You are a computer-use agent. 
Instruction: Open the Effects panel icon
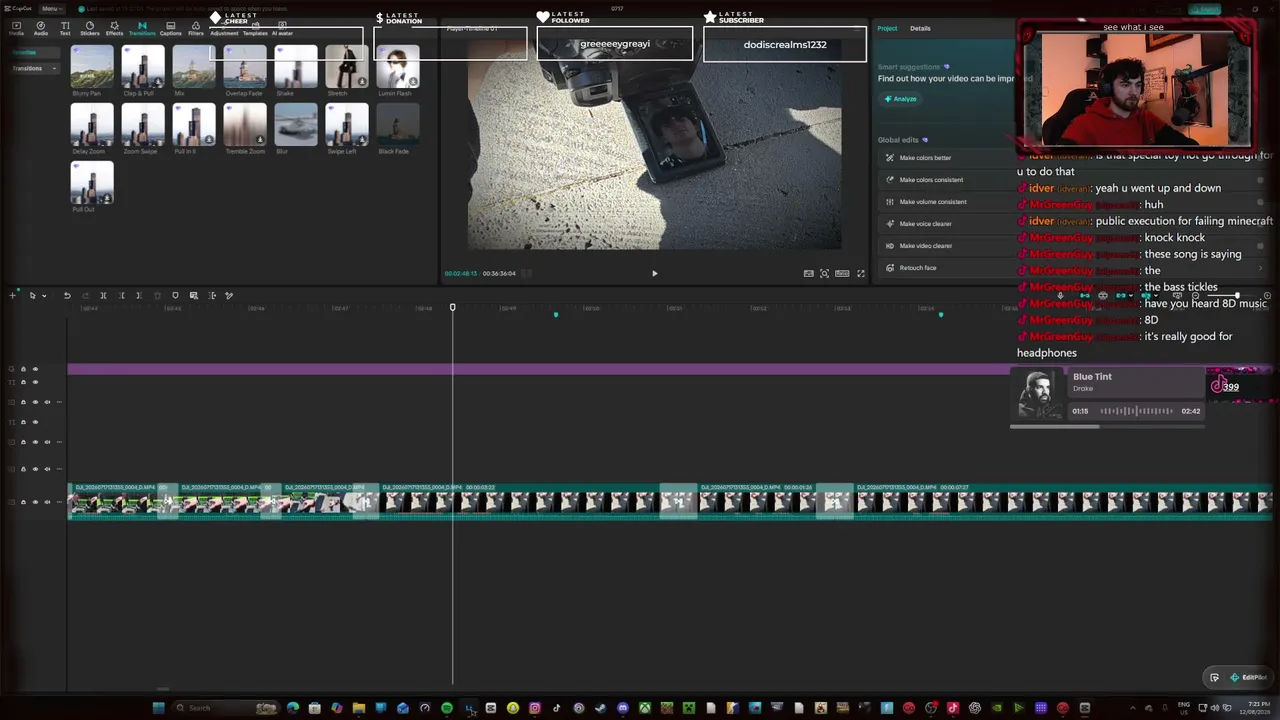tap(114, 28)
